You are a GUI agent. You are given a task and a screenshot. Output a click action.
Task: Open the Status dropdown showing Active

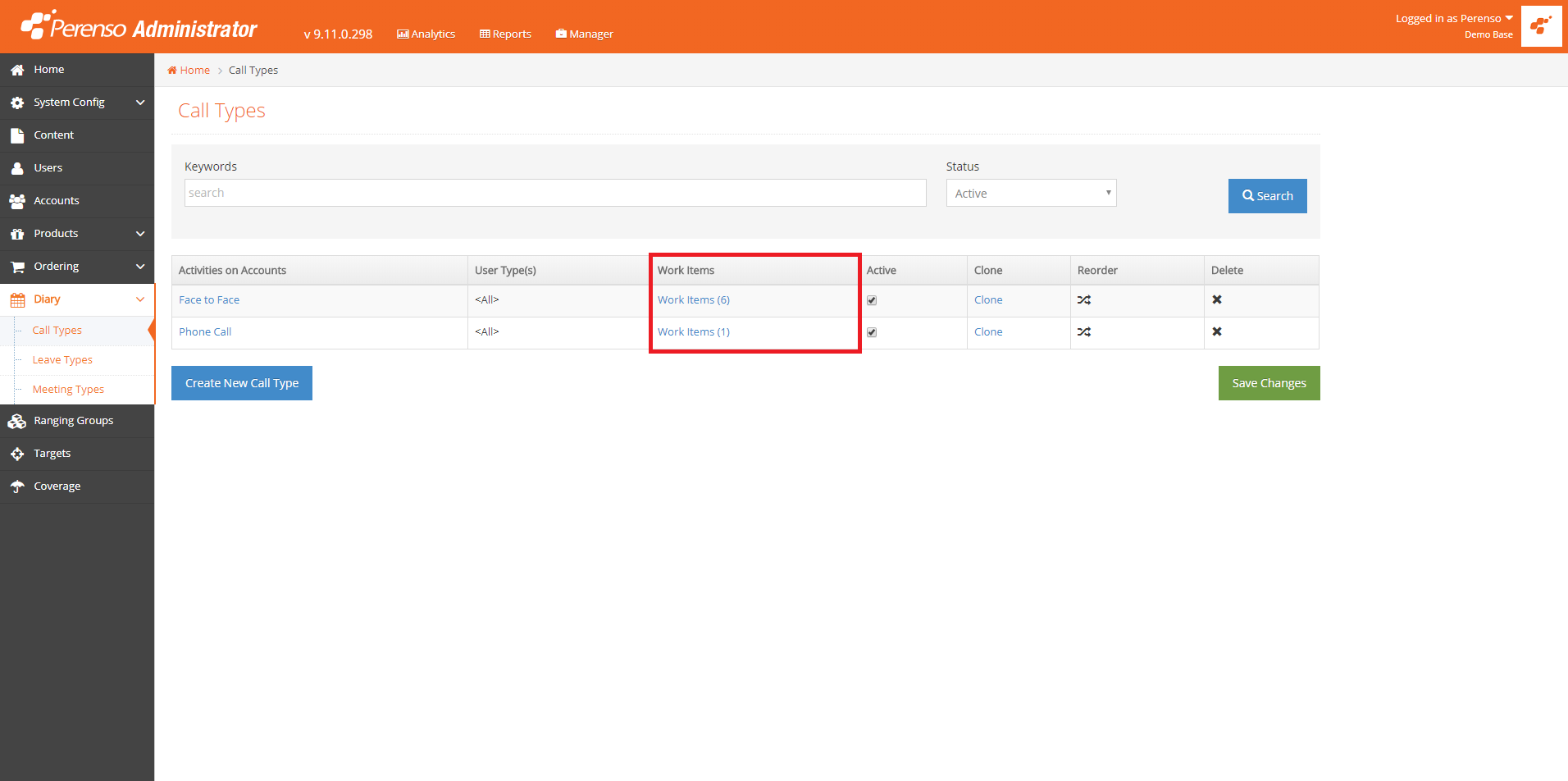click(x=1031, y=193)
